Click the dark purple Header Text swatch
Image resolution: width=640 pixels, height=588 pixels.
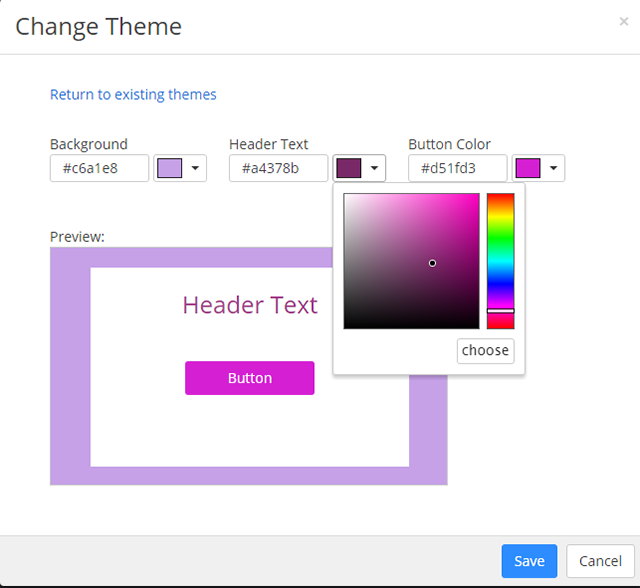pos(349,168)
